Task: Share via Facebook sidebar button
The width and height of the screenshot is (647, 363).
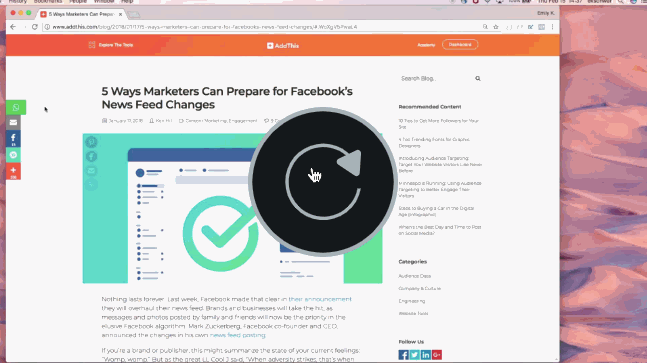Action: [x=13, y=139]
